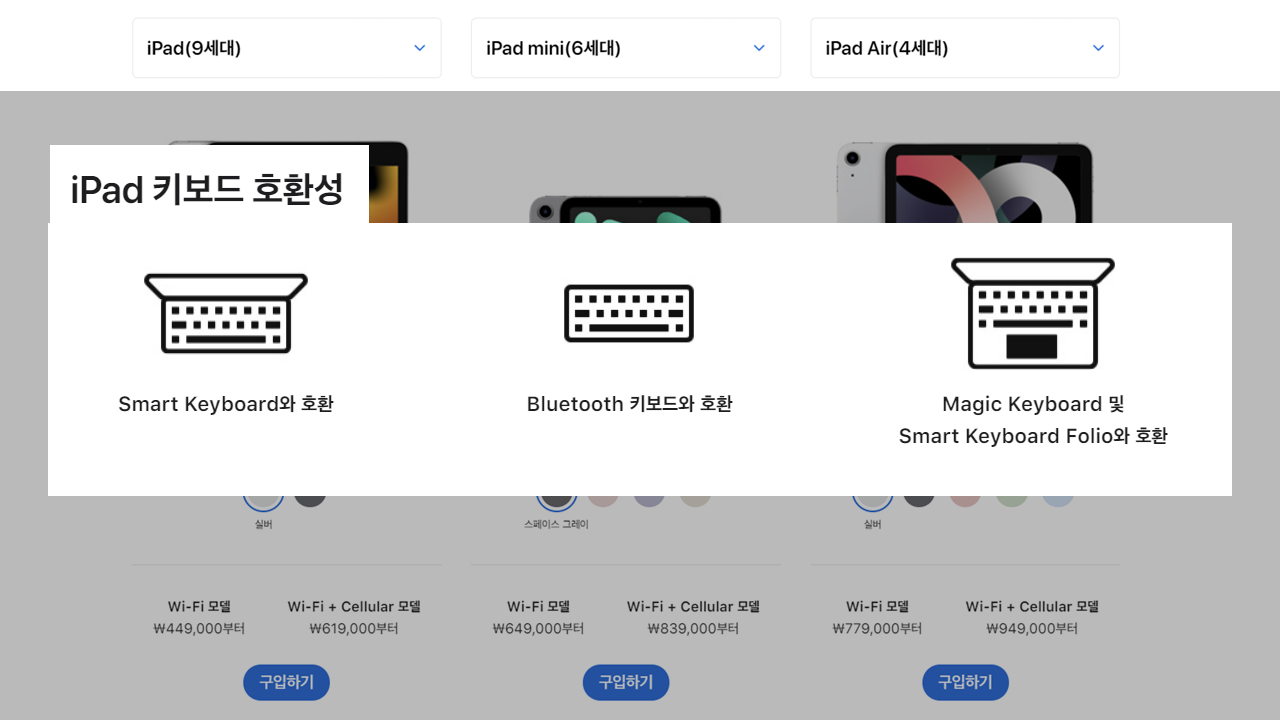Screen dimensions: 1280x720
Task: Click 구입하기 button for iPad 9세대
Action: pos(287,682)
